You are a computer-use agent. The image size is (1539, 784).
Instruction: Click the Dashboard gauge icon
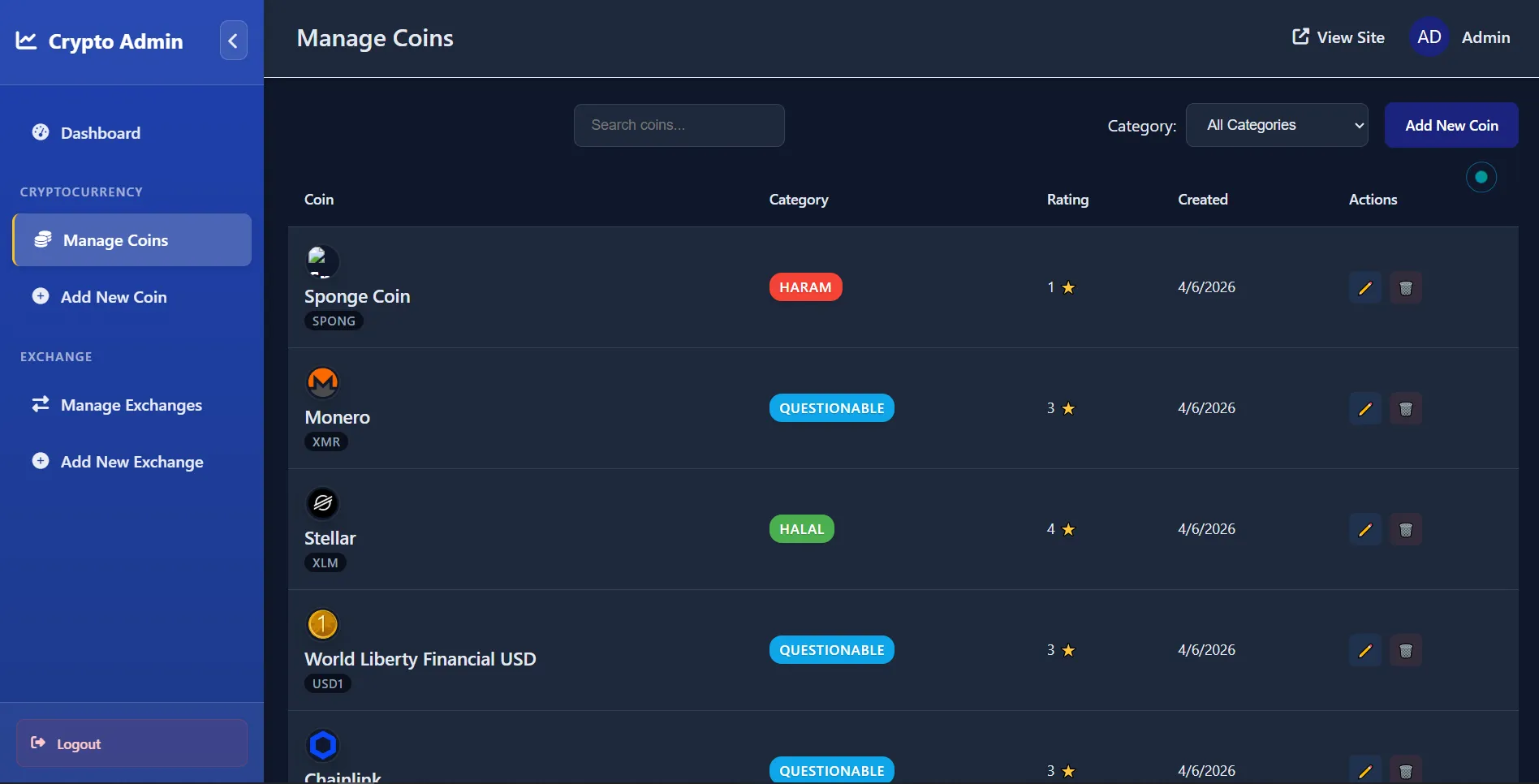point(41,132)
